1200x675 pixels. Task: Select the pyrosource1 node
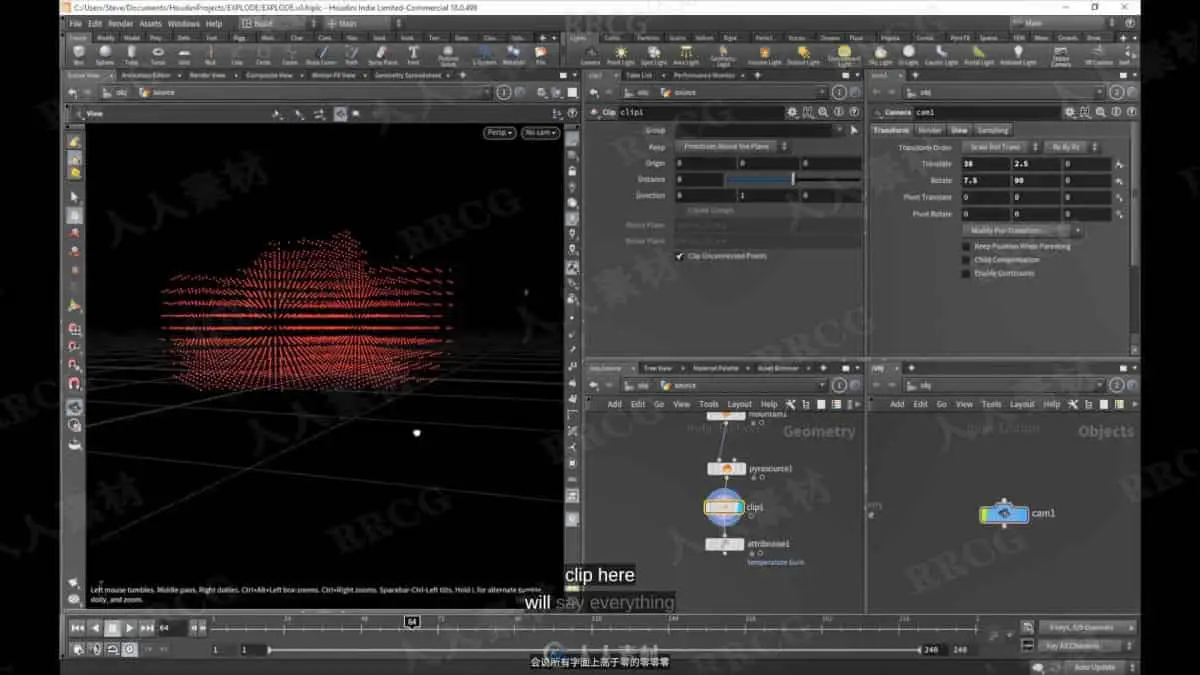coord(726,468)
